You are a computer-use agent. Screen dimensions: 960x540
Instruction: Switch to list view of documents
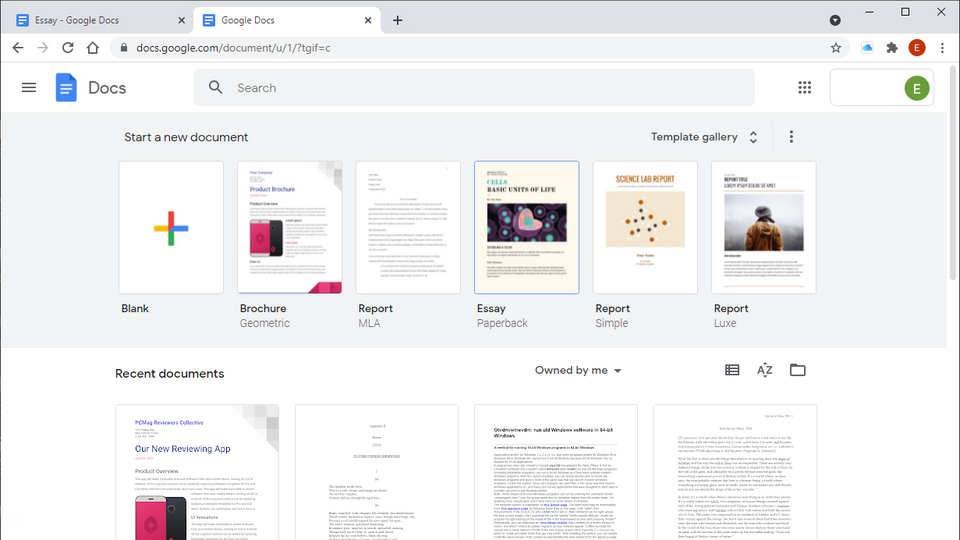[732, 370]
